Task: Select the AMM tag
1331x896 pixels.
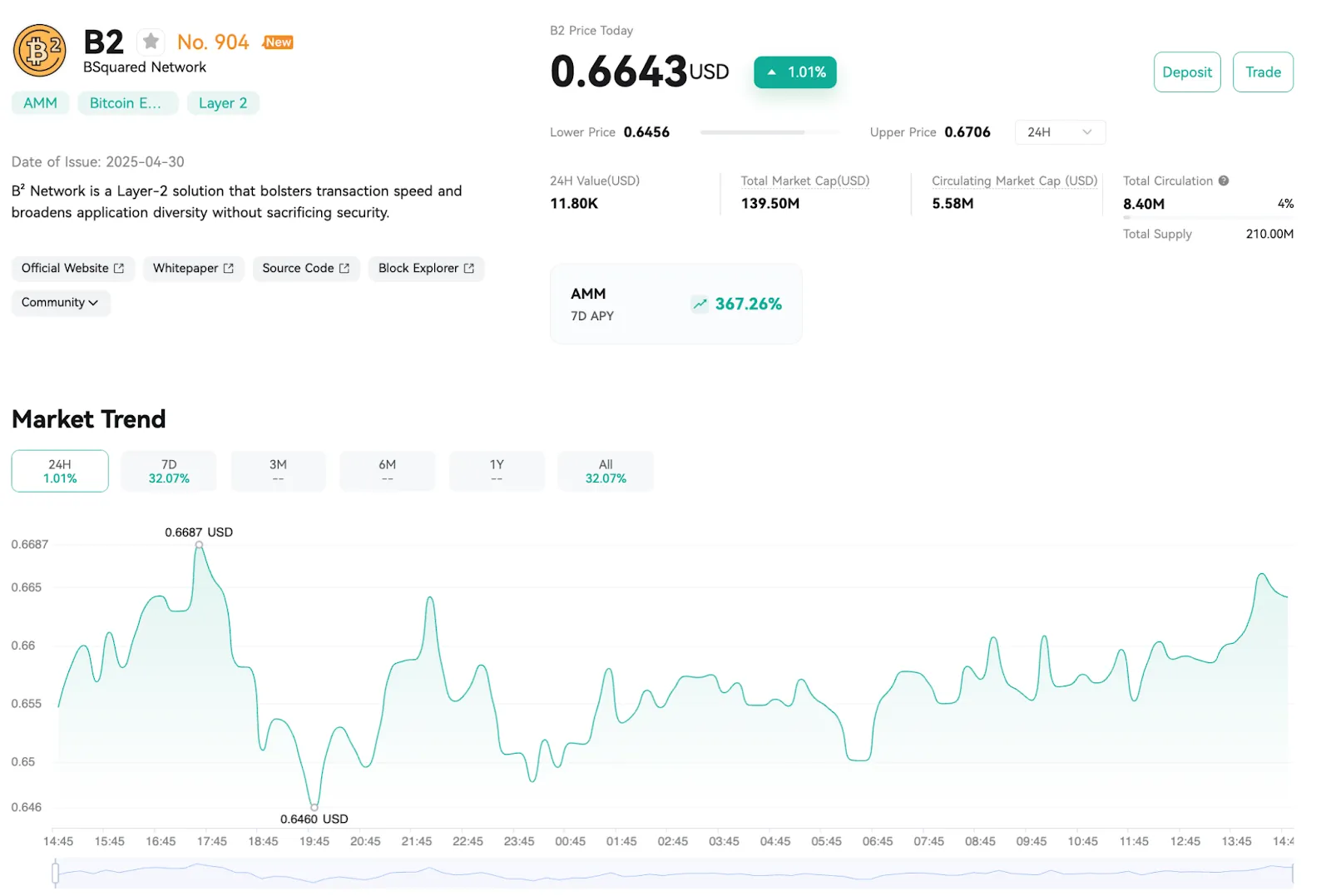Action: coord(41,103)
